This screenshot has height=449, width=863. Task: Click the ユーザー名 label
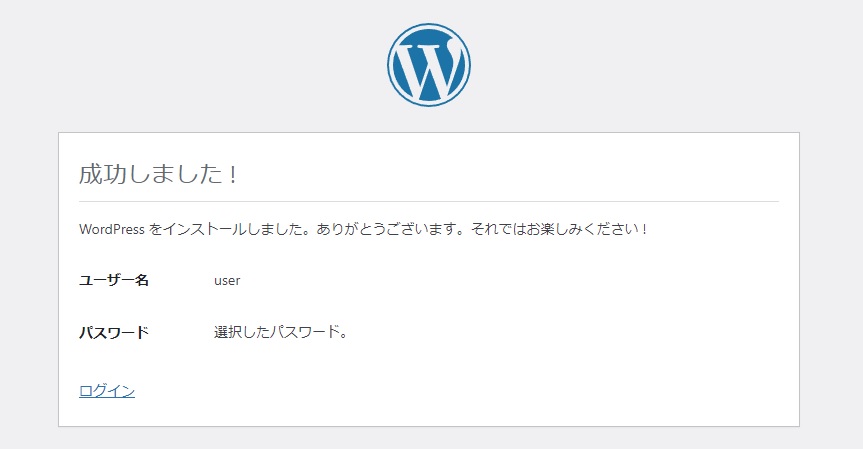click(113, 280)
